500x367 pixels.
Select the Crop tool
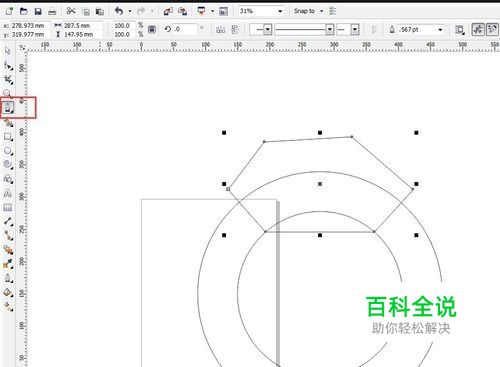click(x=8, y=79)
